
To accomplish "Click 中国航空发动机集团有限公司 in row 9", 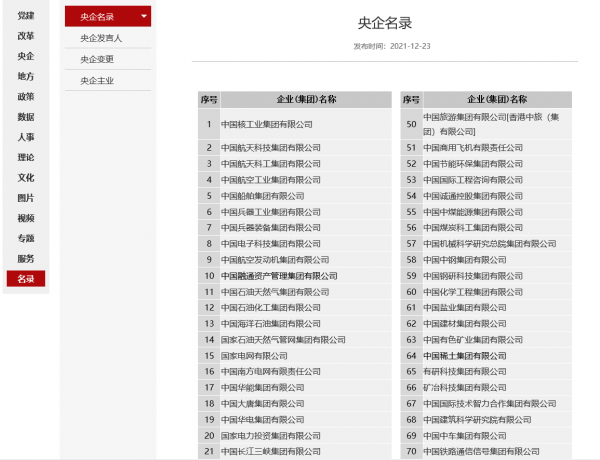I will click(275, 260).
